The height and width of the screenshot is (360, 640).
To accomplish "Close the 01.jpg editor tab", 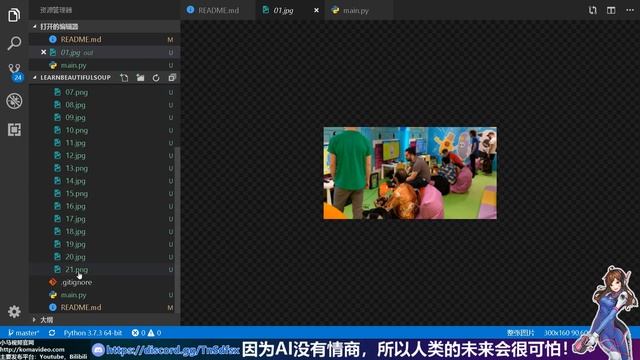I will (316, 10).
